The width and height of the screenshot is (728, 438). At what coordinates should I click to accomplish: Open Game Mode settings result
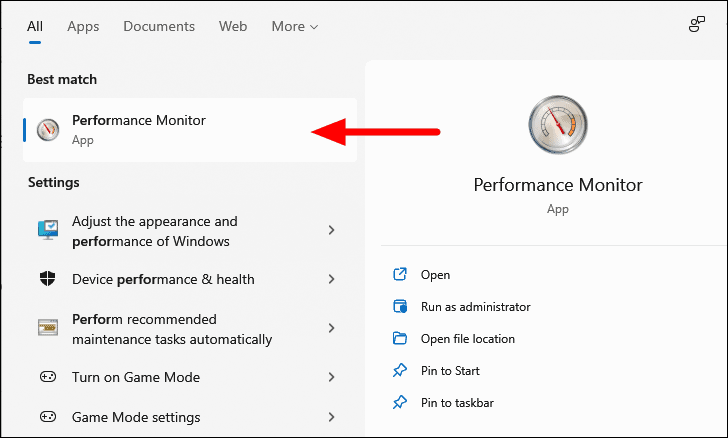click(190, 417)
